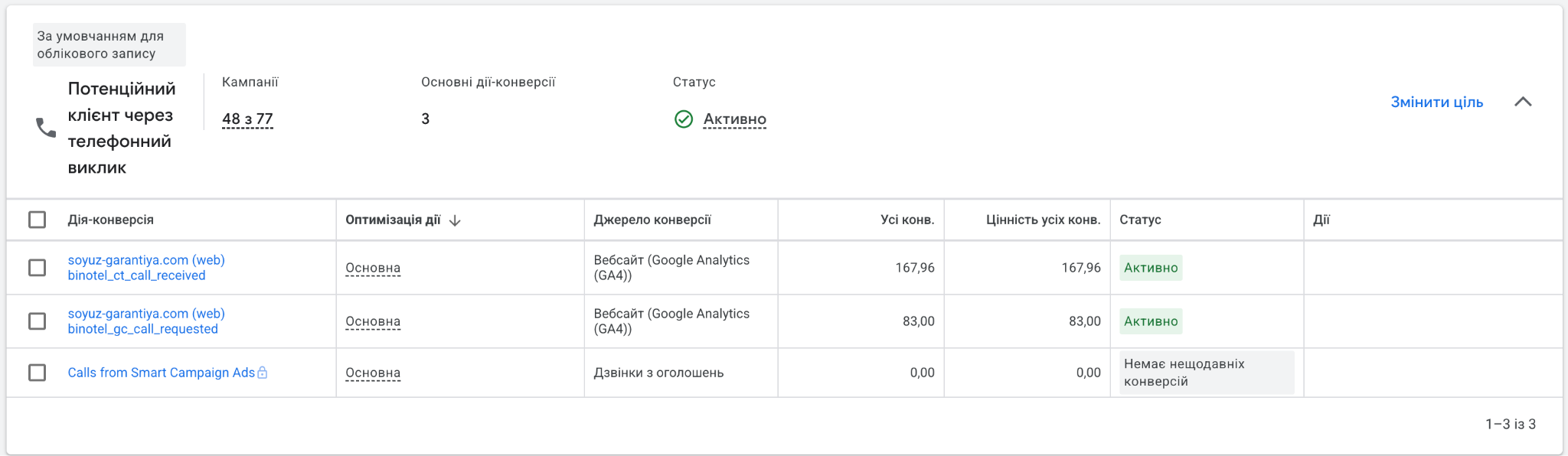The image size is (1568, 456).
Task: Click the phone call goal icon
Action: tap(46, 128)
